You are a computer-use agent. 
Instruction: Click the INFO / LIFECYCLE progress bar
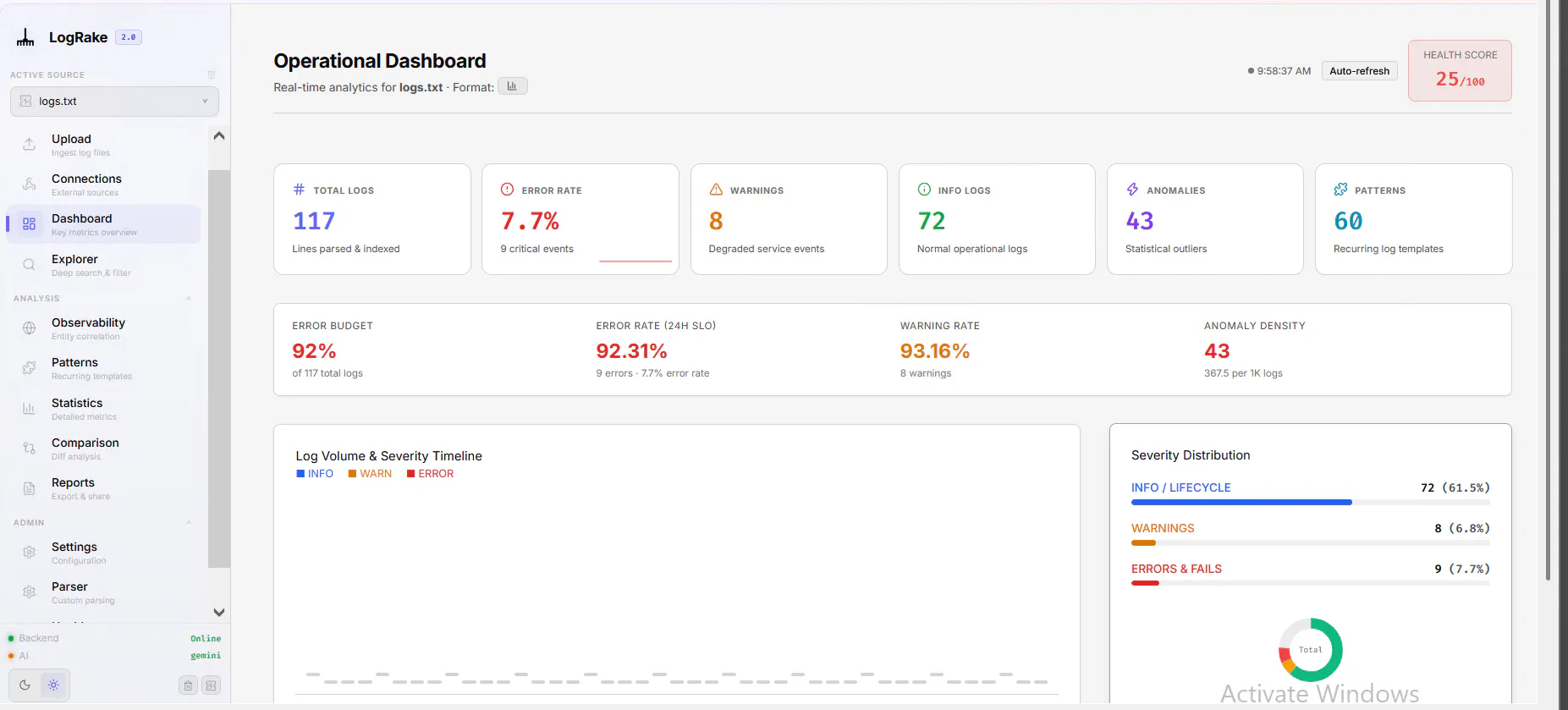pyautogui.click(x=1310, y=503)
